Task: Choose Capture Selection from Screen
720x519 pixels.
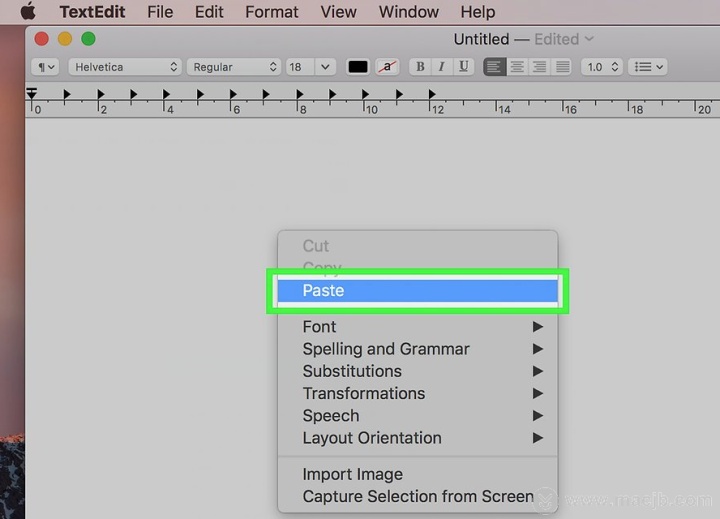Action: click(418, 496)
